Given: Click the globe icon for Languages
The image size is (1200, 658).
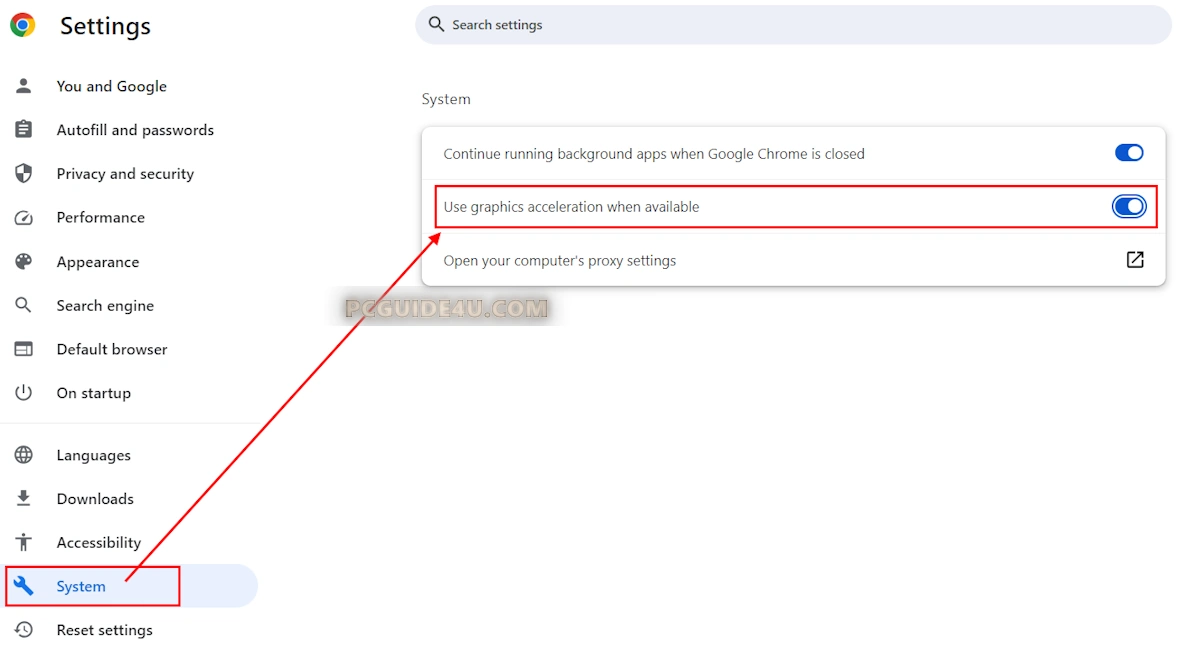Looking at the screenshot, I should 24,455.
